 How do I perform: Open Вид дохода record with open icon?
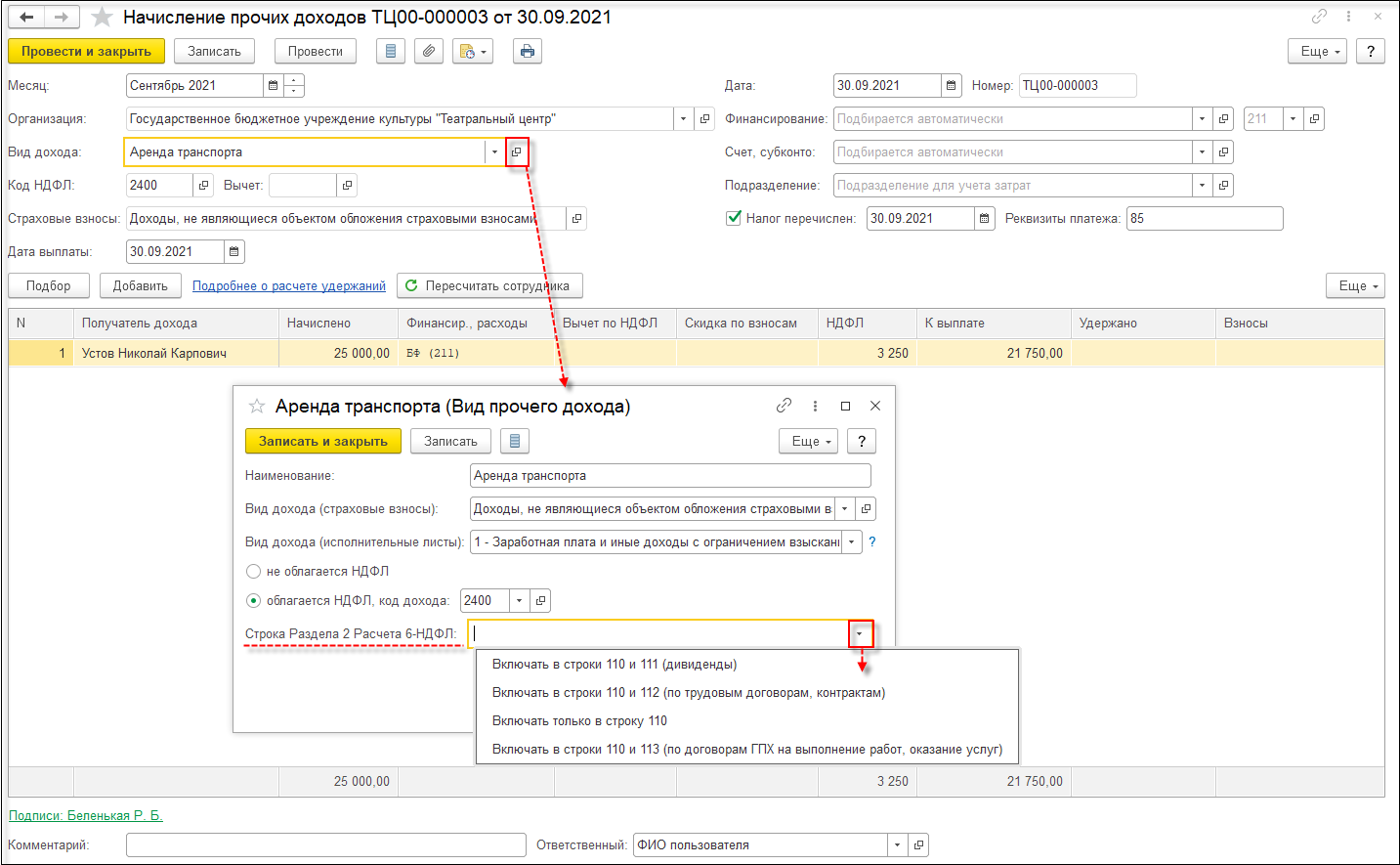coord(517,152)
